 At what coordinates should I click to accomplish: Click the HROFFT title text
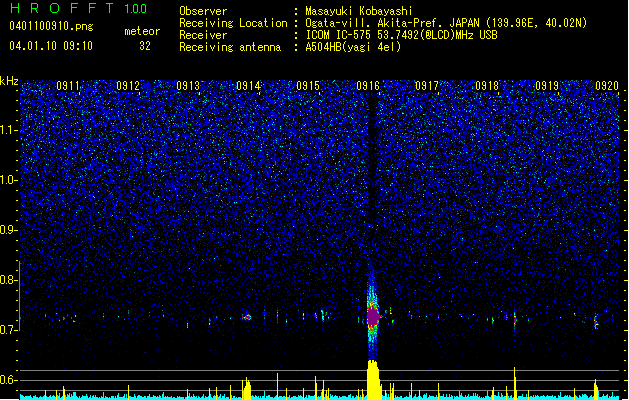[62, 8]
